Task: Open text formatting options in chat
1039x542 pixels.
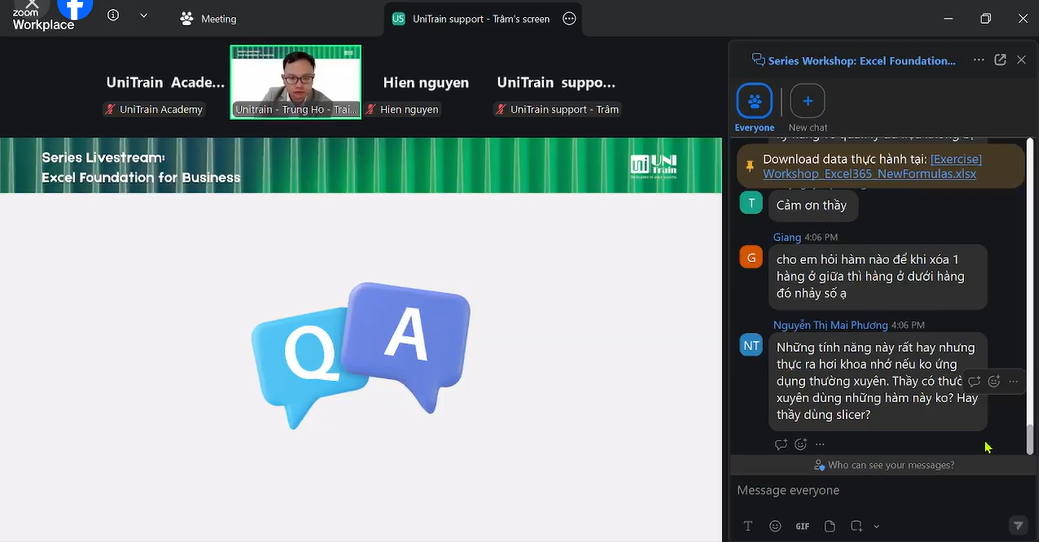Action: coord(747,526)
